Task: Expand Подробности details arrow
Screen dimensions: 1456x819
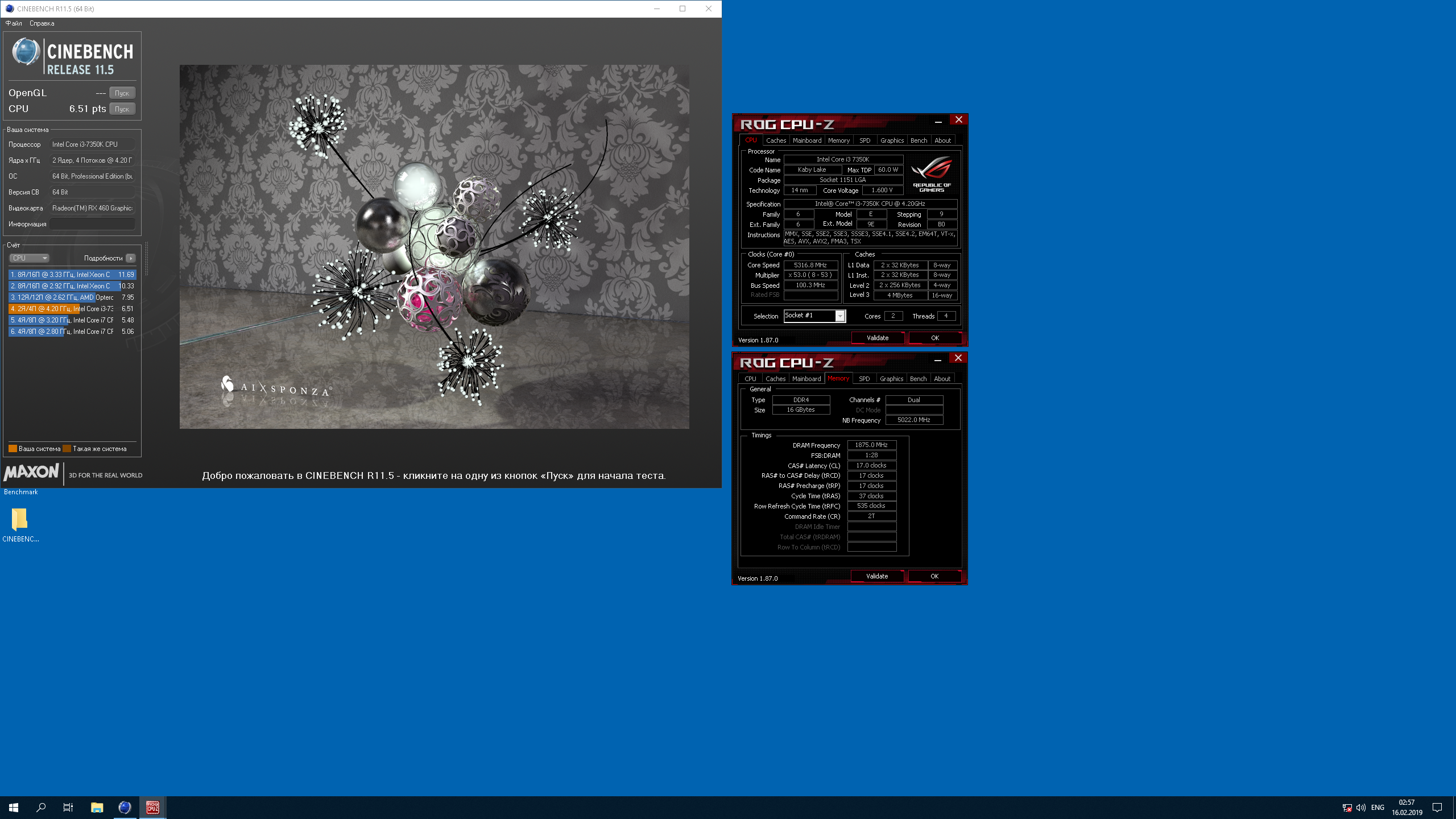Action: pyautogui.click(x=131, y=258)
